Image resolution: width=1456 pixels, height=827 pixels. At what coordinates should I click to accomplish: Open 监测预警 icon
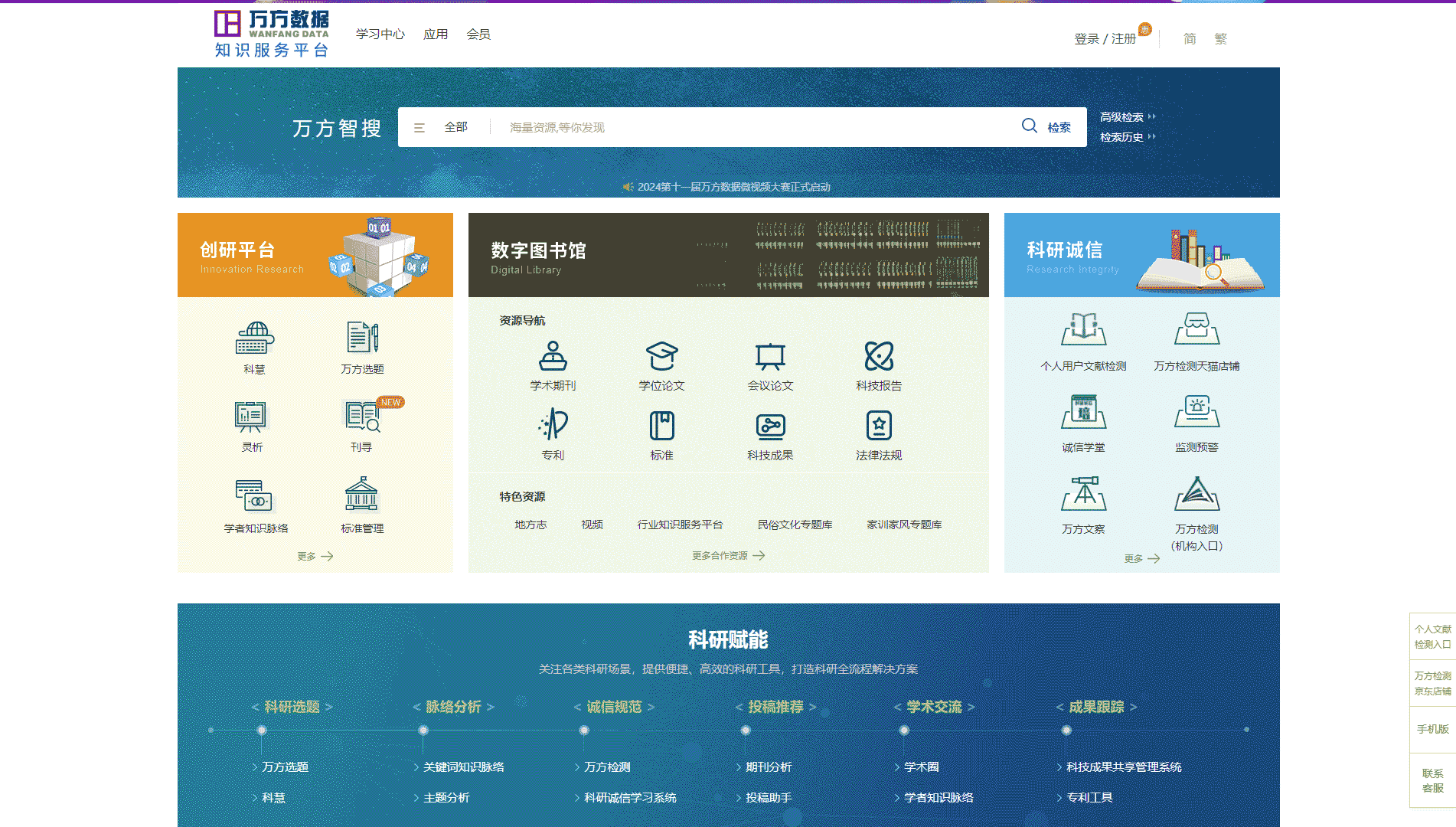1196,411
